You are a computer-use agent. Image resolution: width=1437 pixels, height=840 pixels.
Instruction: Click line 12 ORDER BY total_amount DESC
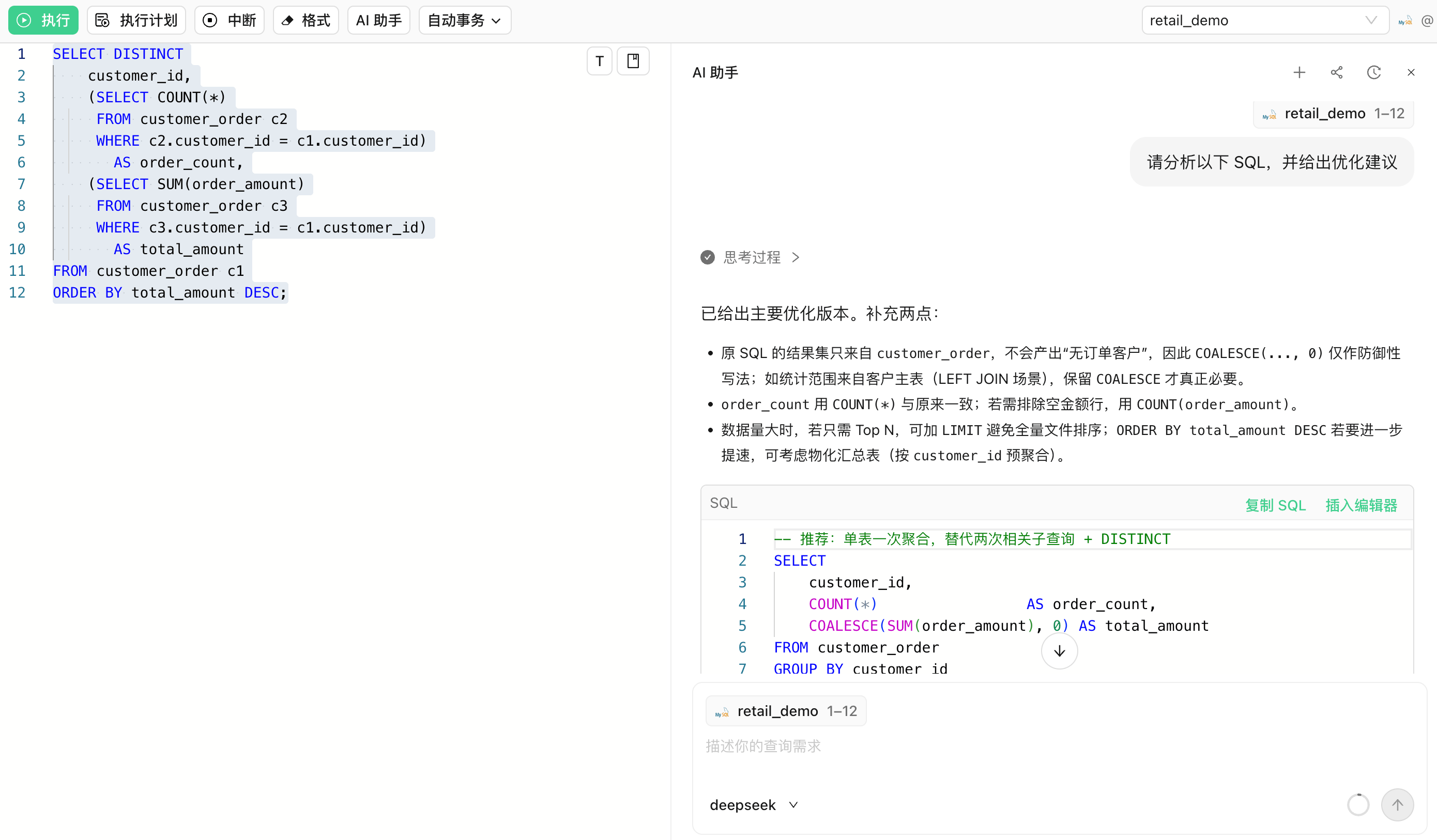170,292
